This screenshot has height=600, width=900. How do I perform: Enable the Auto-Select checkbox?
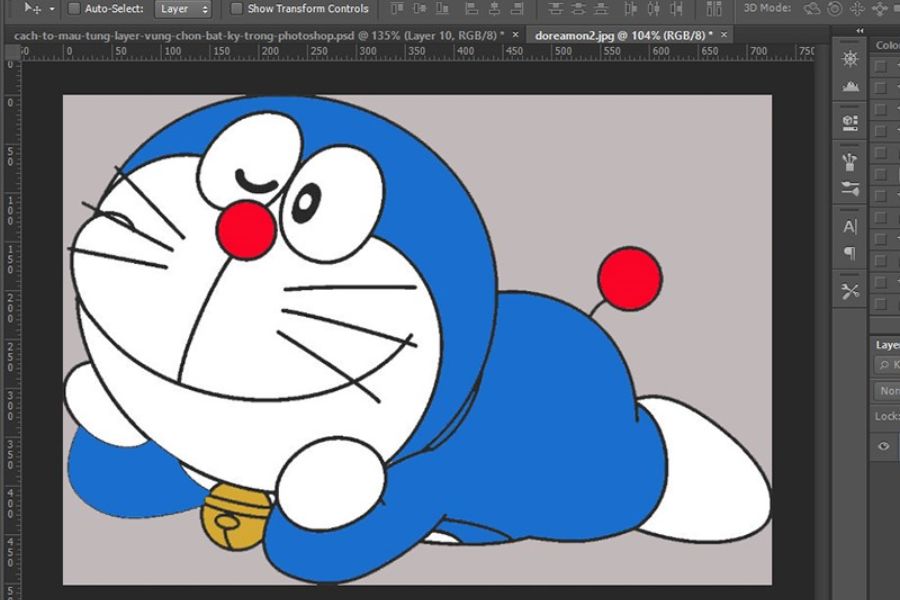tap(74, 9)
